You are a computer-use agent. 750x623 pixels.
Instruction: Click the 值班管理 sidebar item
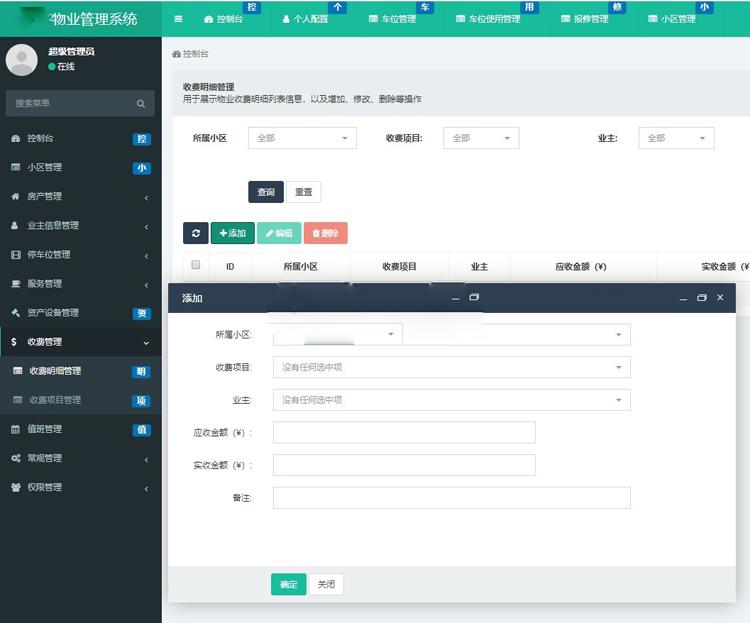44,429
